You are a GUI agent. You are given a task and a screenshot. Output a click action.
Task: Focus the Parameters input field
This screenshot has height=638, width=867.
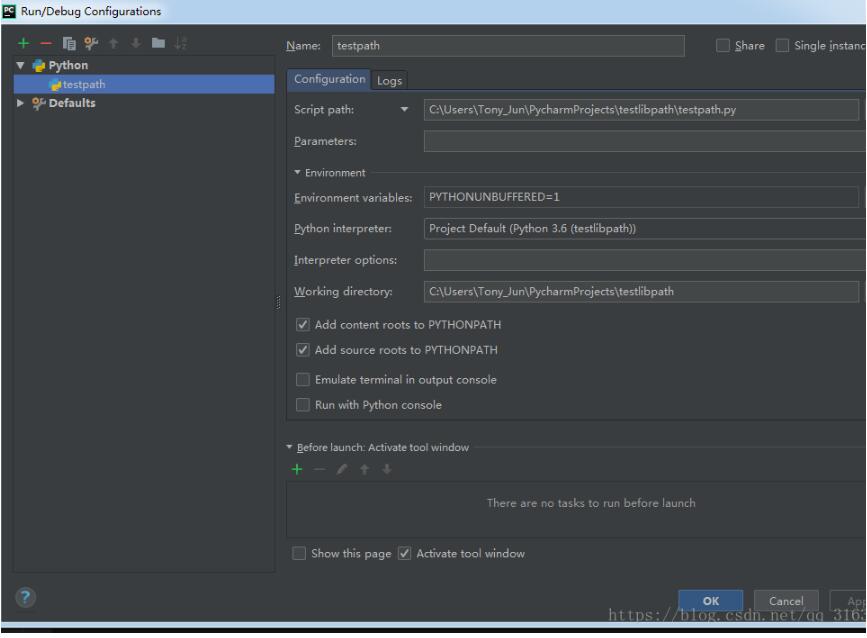[644, 141]
